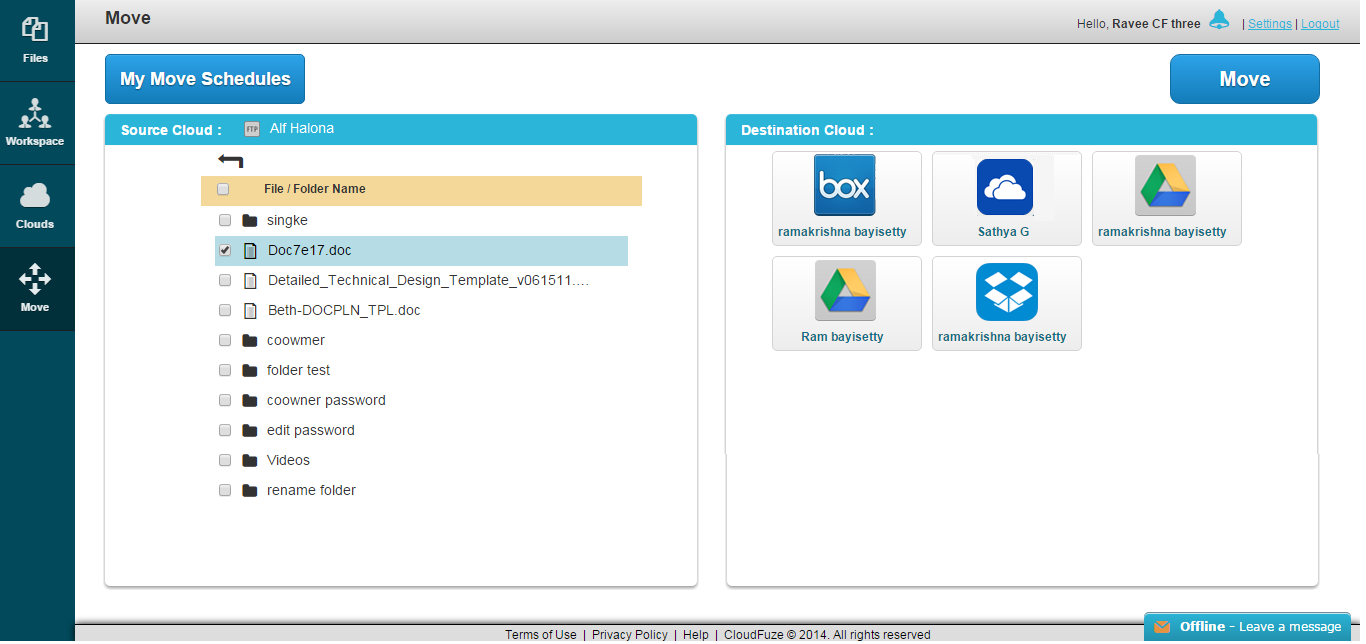Image resolution: width=1366 pixels, height=644 pixels.
Task: Select the Beth-DOCPLN_TPL.doc file name
Action: [344, 310]
